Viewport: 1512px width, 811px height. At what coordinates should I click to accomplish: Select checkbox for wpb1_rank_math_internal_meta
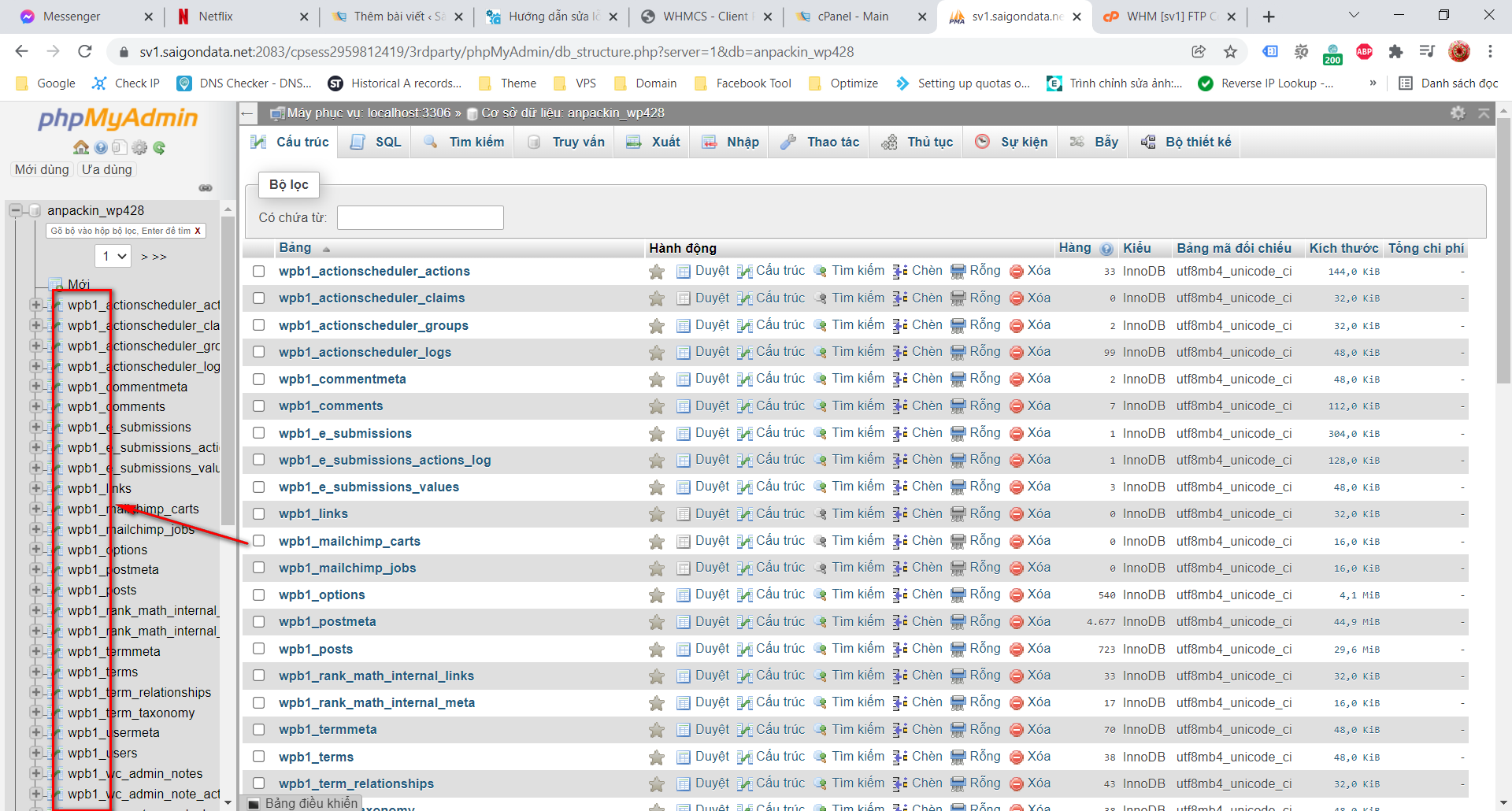258,703
